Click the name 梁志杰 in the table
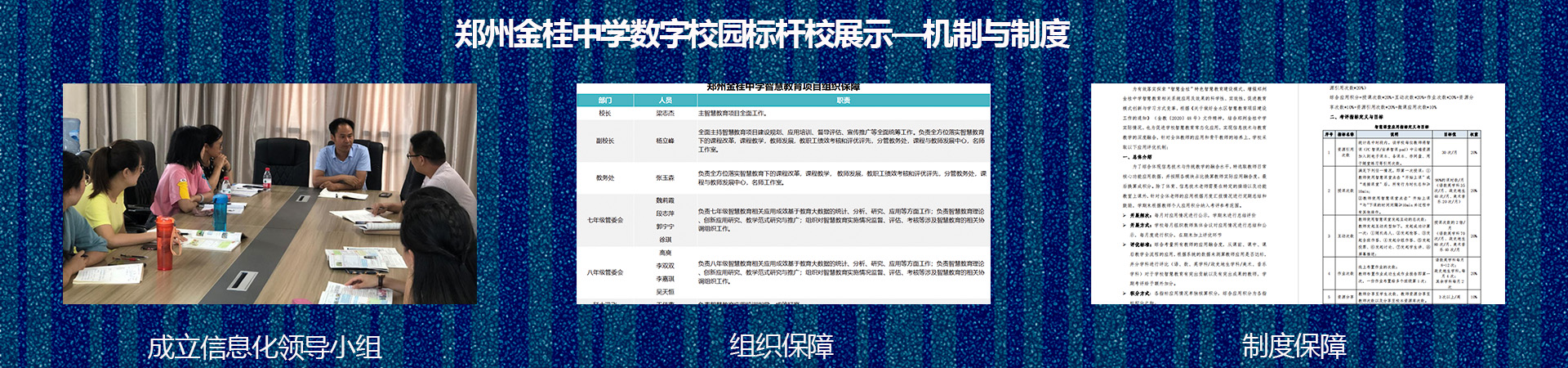 click(665, 114)
